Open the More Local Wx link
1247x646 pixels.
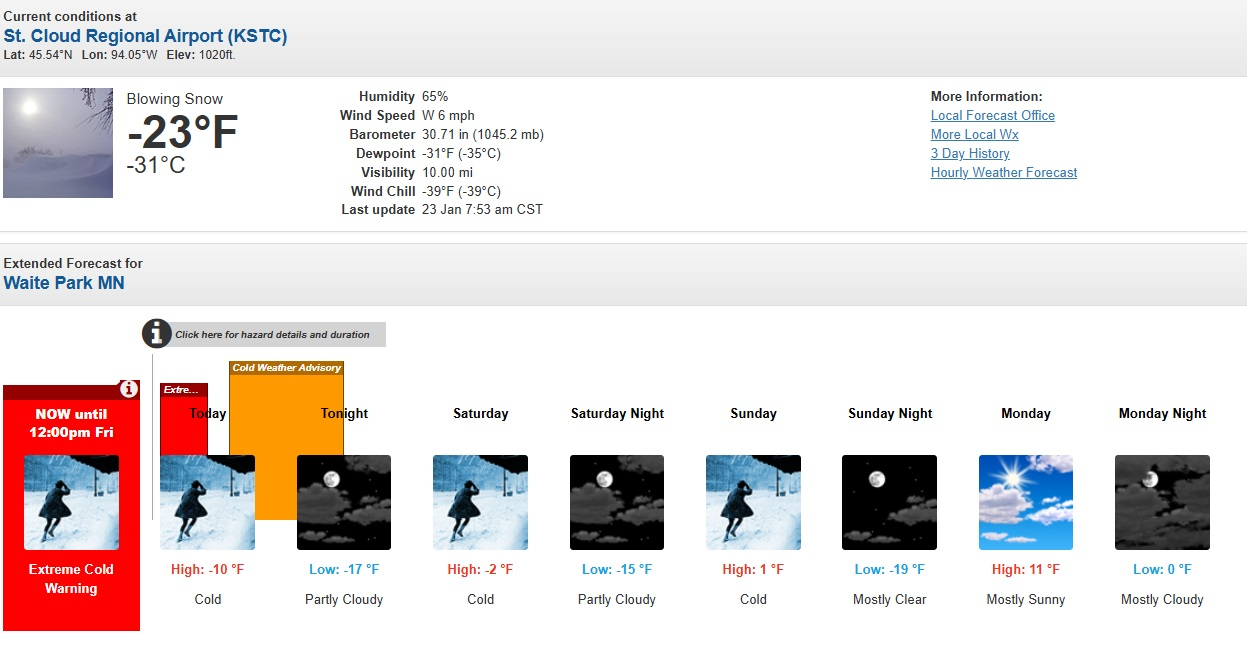point(974,135)
